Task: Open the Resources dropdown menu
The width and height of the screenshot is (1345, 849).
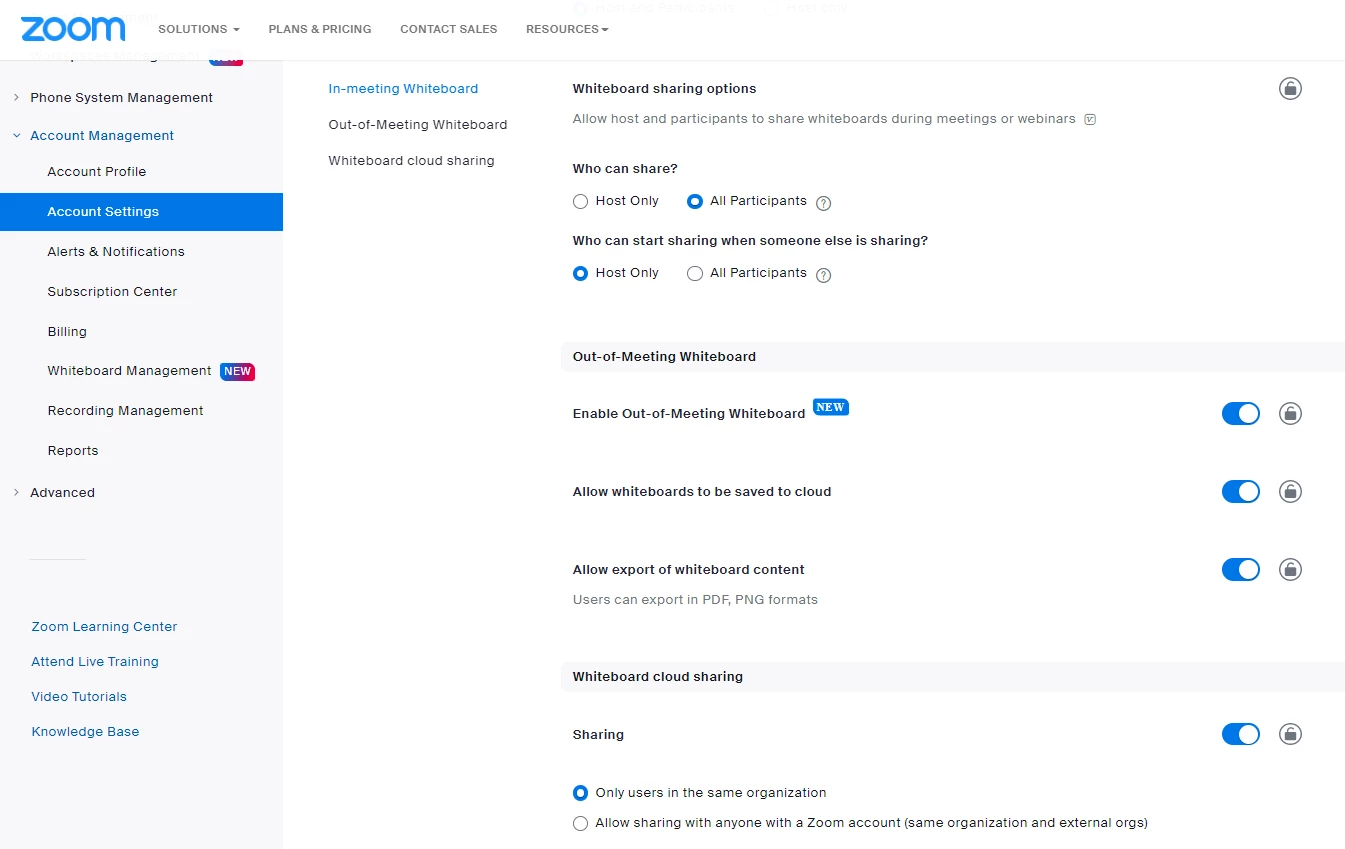Action: [567, 29]
